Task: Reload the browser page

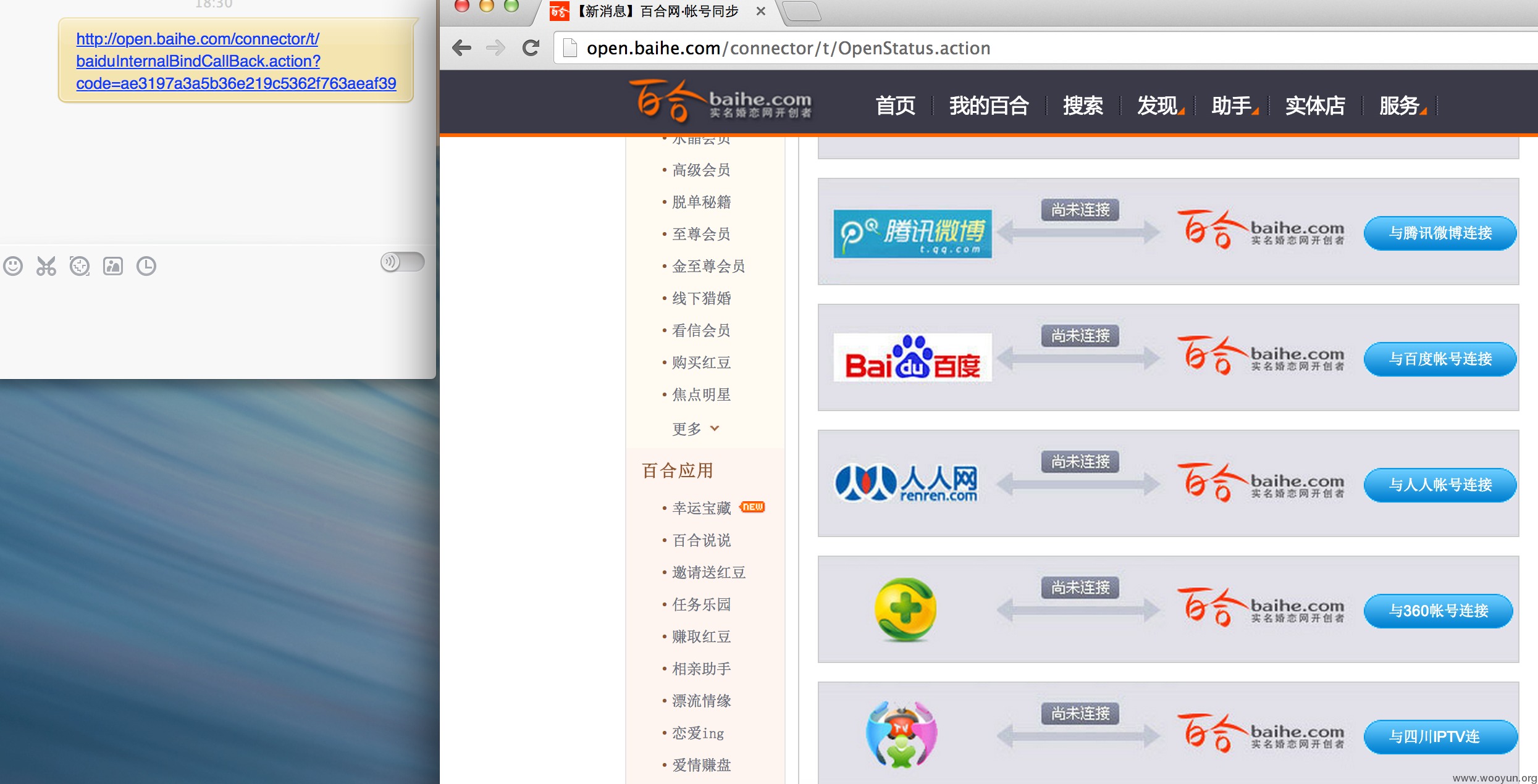Action: (531, 48)
